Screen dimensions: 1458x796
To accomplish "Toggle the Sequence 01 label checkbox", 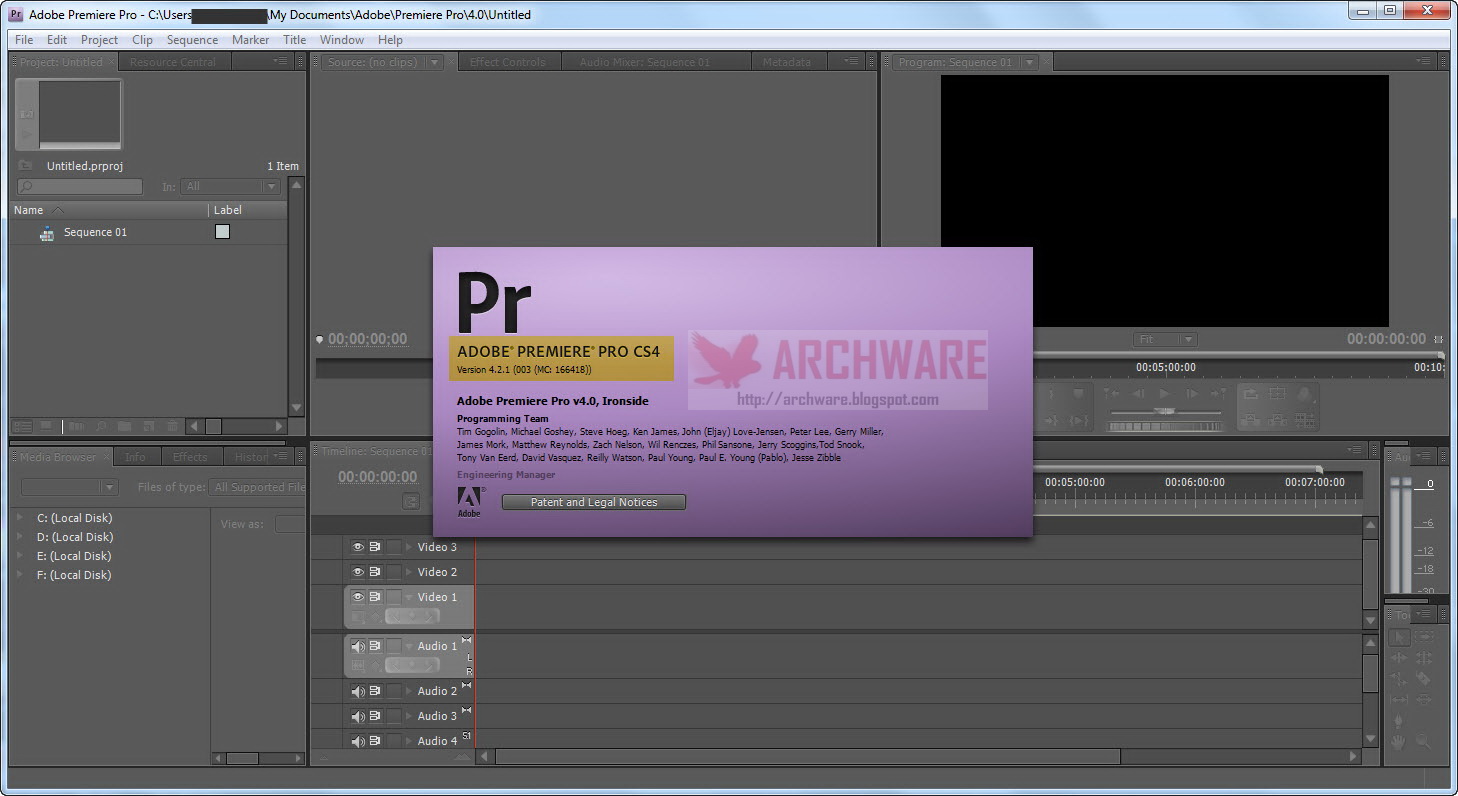I will tap(223, 232).
